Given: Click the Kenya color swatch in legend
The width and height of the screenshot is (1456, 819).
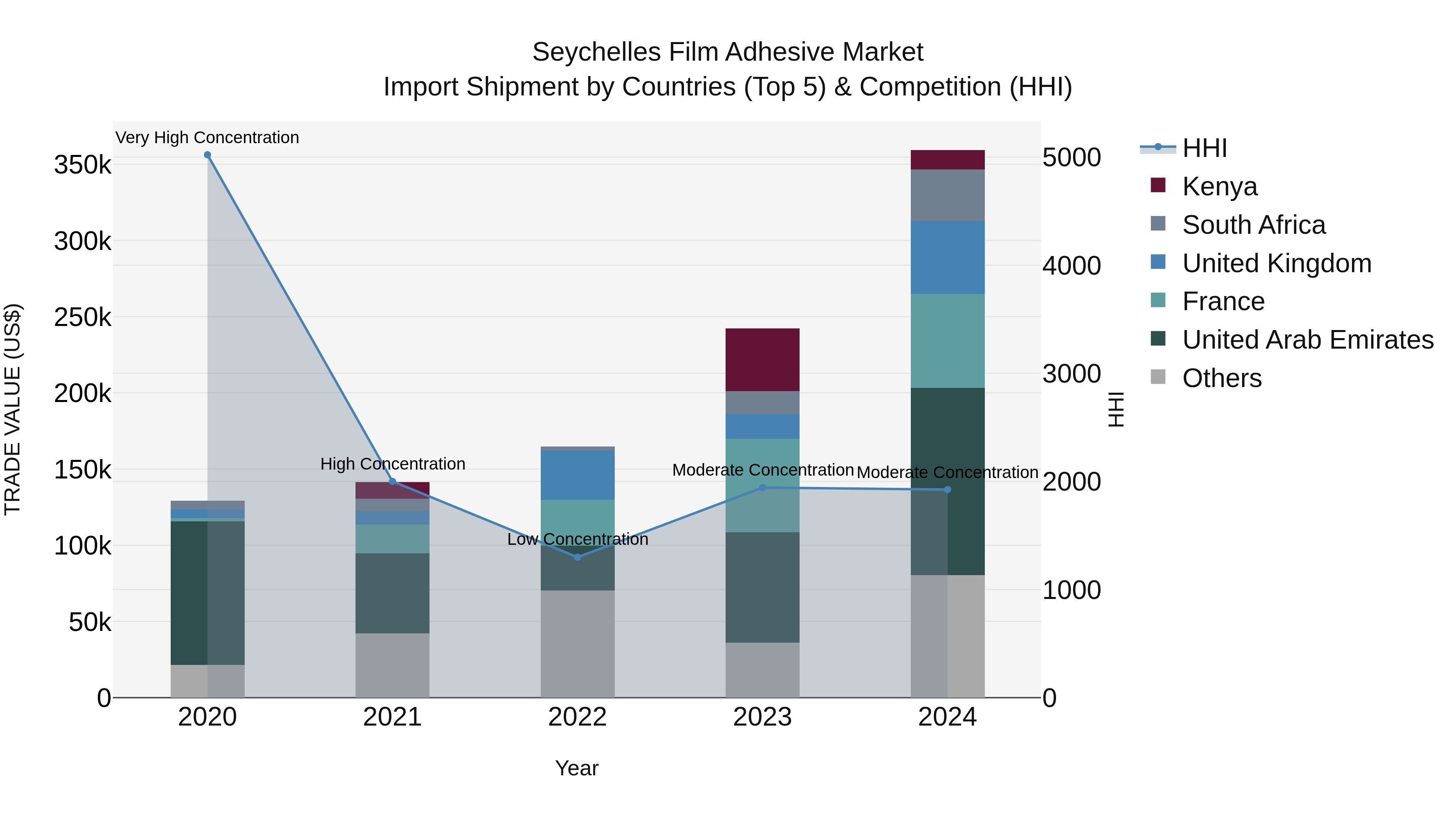Looking at the screenshot, I should (x=1158, y=185).
